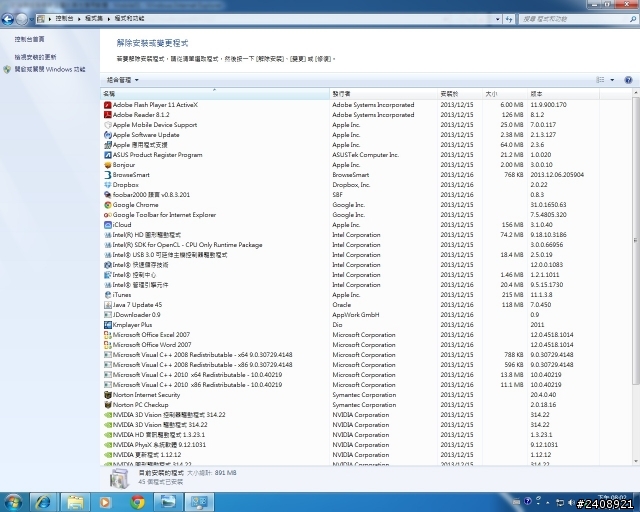Click the Windows Start orb
This screenshot has height=512, width=640.
pos(13,501)
